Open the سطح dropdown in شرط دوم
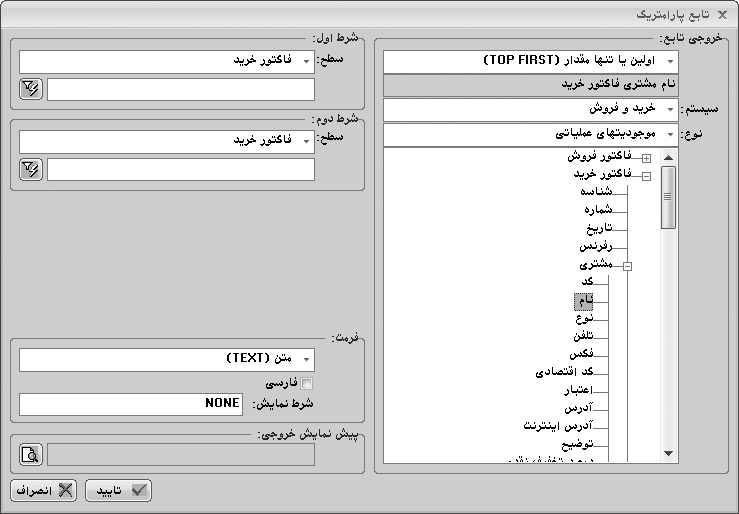Viewport: 739px width, 514px height. point(306,142)
